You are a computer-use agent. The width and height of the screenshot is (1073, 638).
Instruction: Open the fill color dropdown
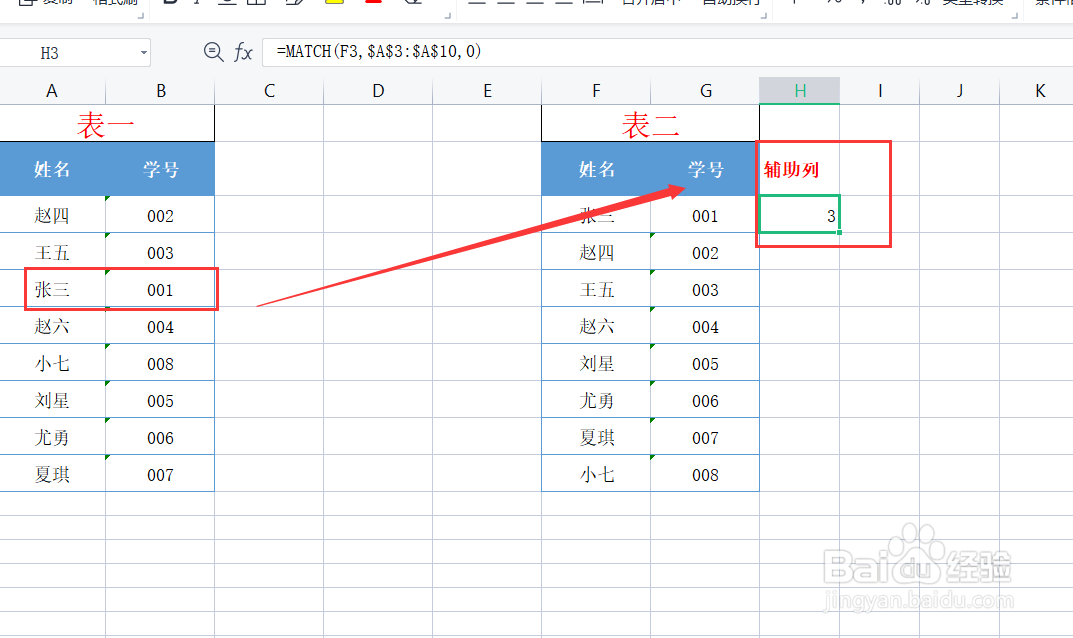click(348, 5)
